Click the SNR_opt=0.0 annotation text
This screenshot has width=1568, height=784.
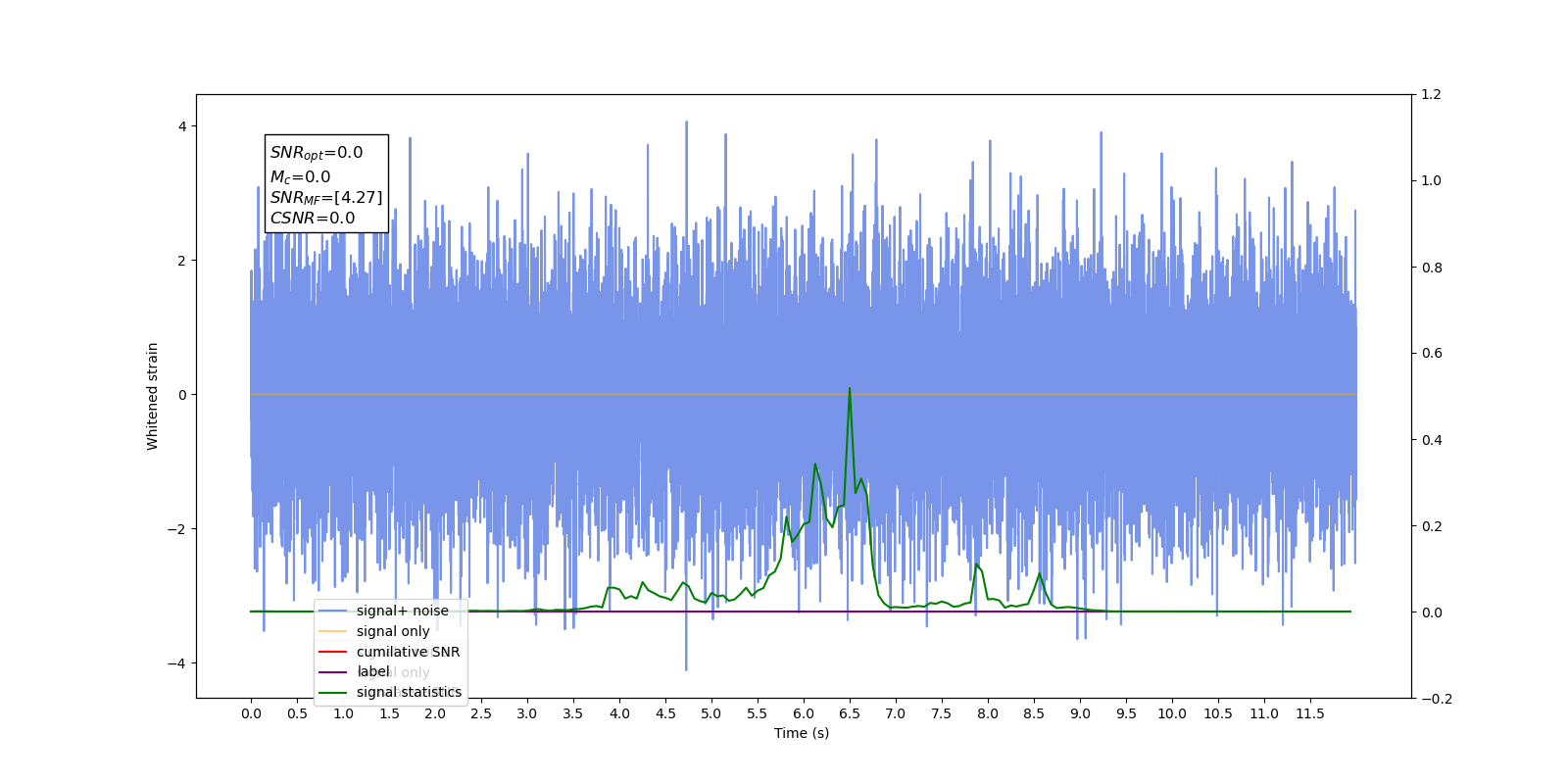pyautogui.click(x=317, y=153)
